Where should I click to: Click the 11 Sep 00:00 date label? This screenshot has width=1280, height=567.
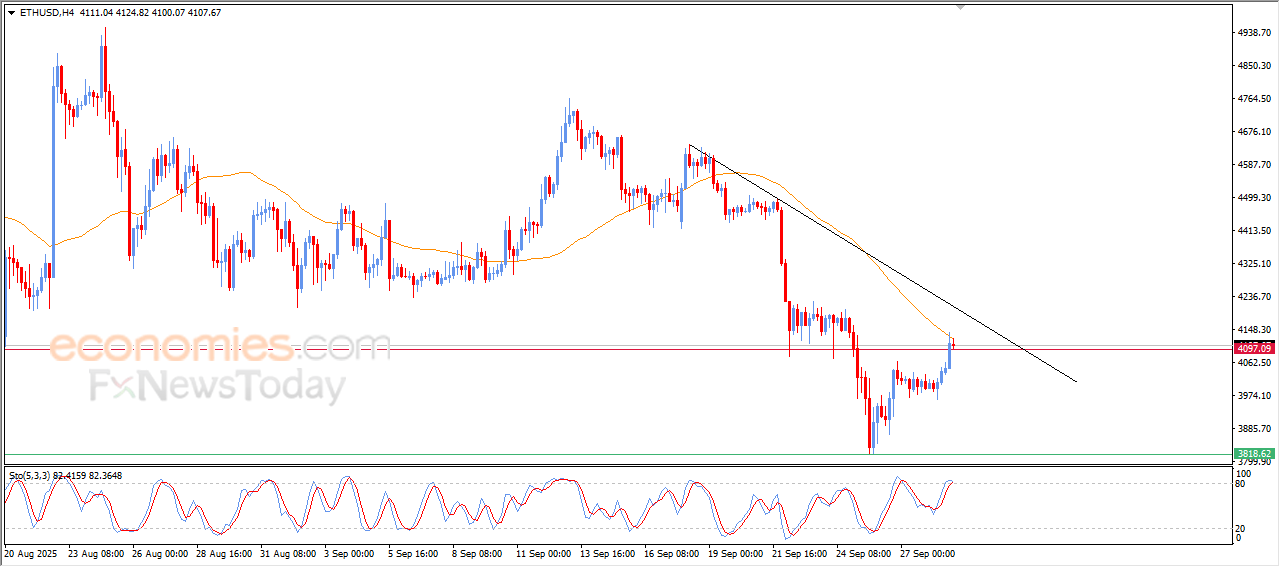click(x=543, y=552)
